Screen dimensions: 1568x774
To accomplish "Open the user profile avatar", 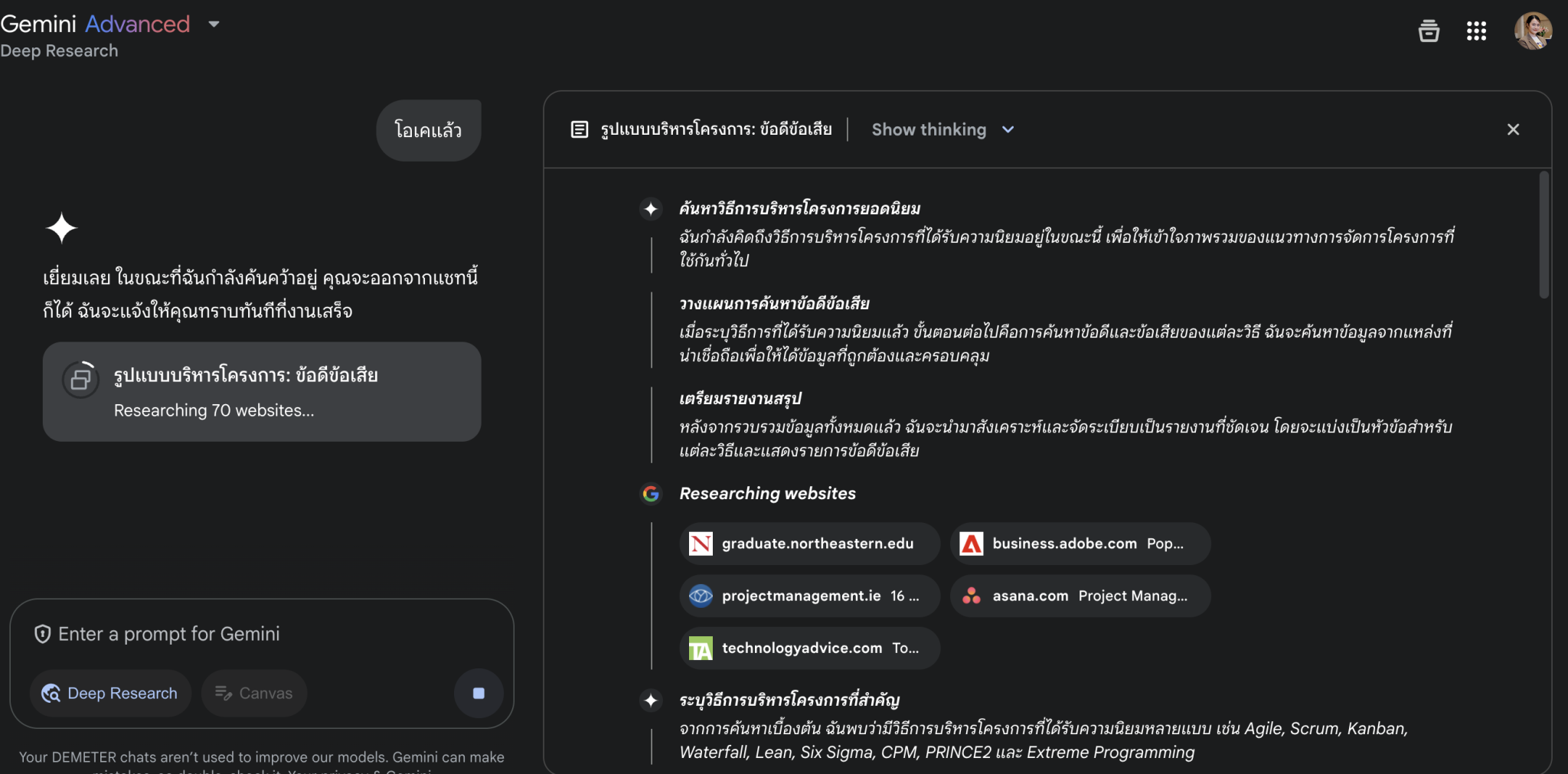I will [x=1533, y=31].
